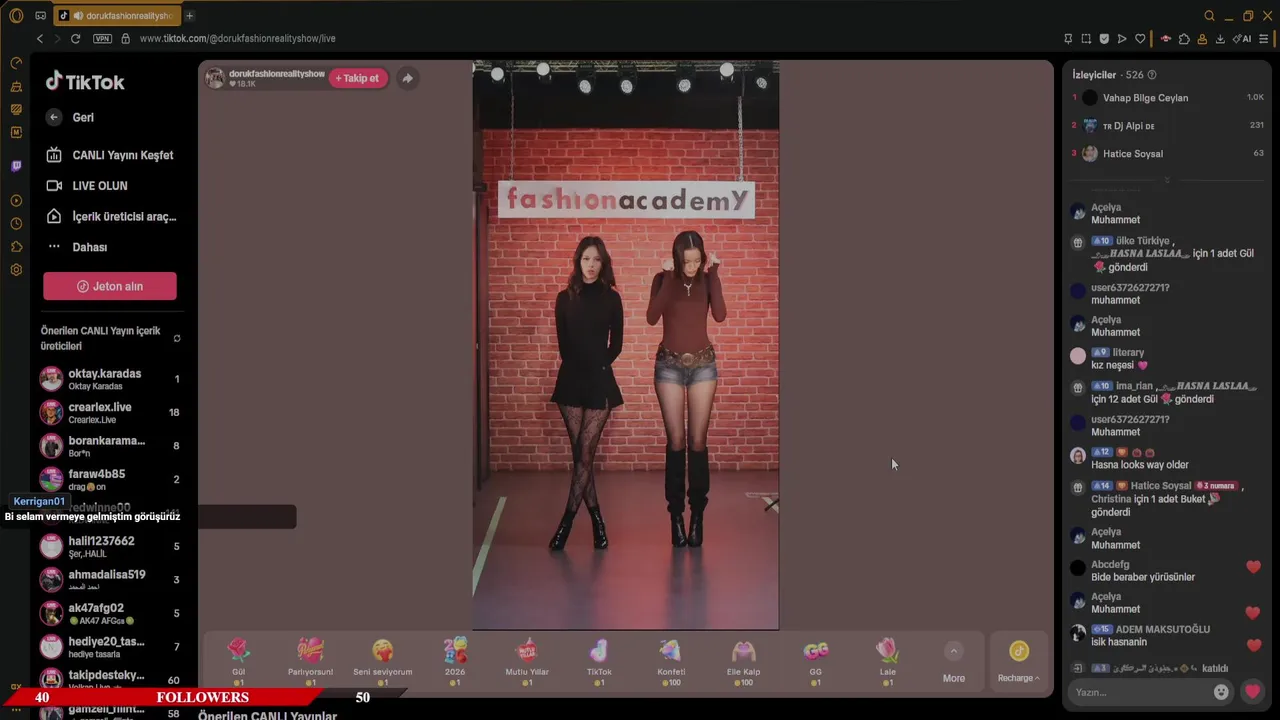This screenshot has width=1280, height=720.
Task: Send the Mutlu Yıllar gift
Action: click(x=527, y=661)
